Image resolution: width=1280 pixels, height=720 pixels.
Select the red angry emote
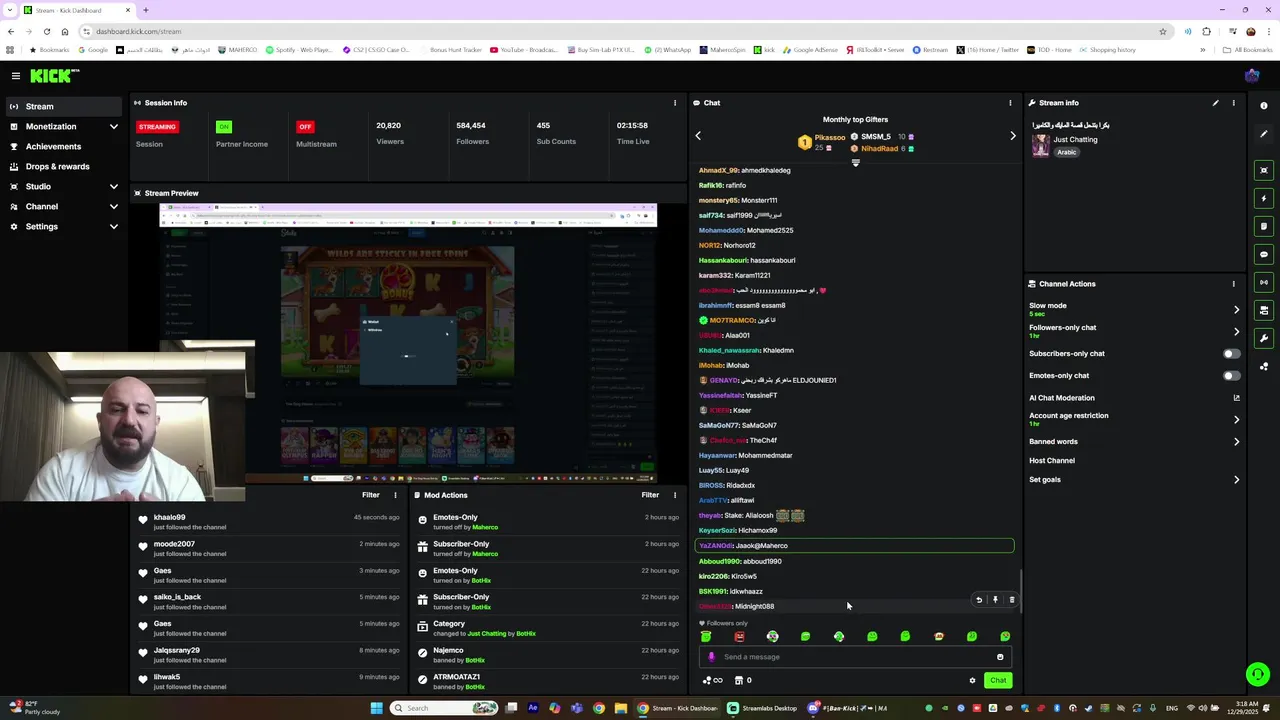click(739, 636)
